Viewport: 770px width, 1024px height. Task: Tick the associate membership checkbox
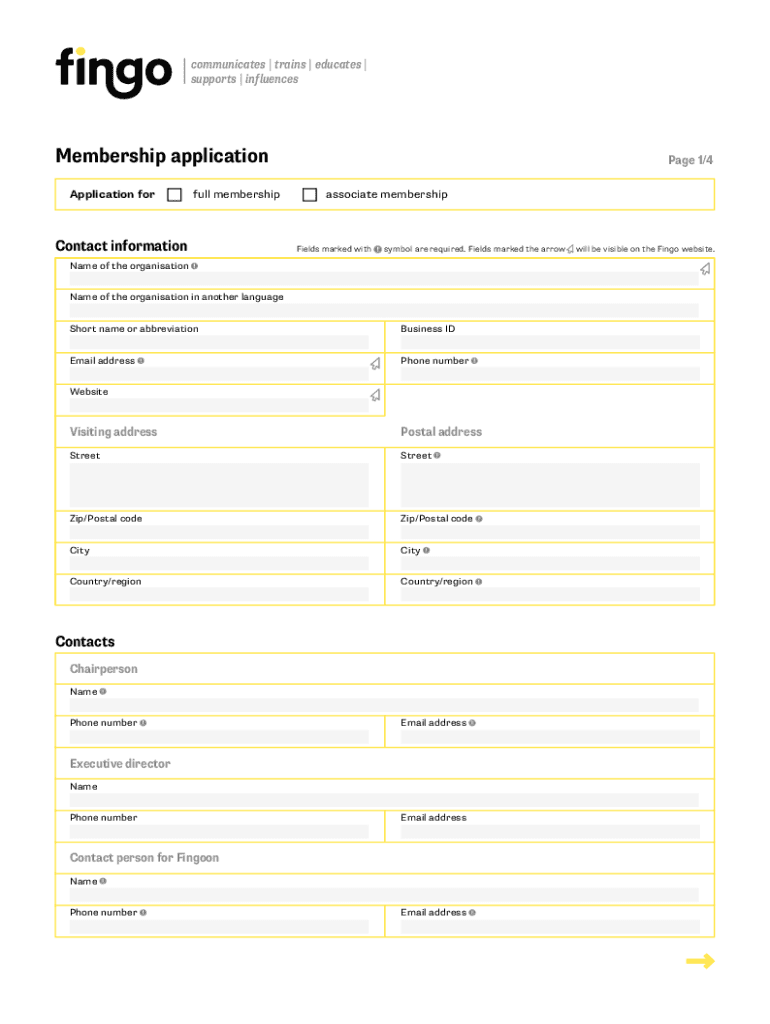pyautogui.click(x=310, y=195)
